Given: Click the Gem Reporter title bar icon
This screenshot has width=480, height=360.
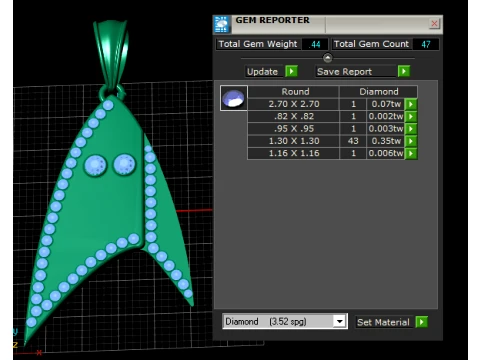Looking at the screenshot, I should pyautogui.click(x=222, y=24).
